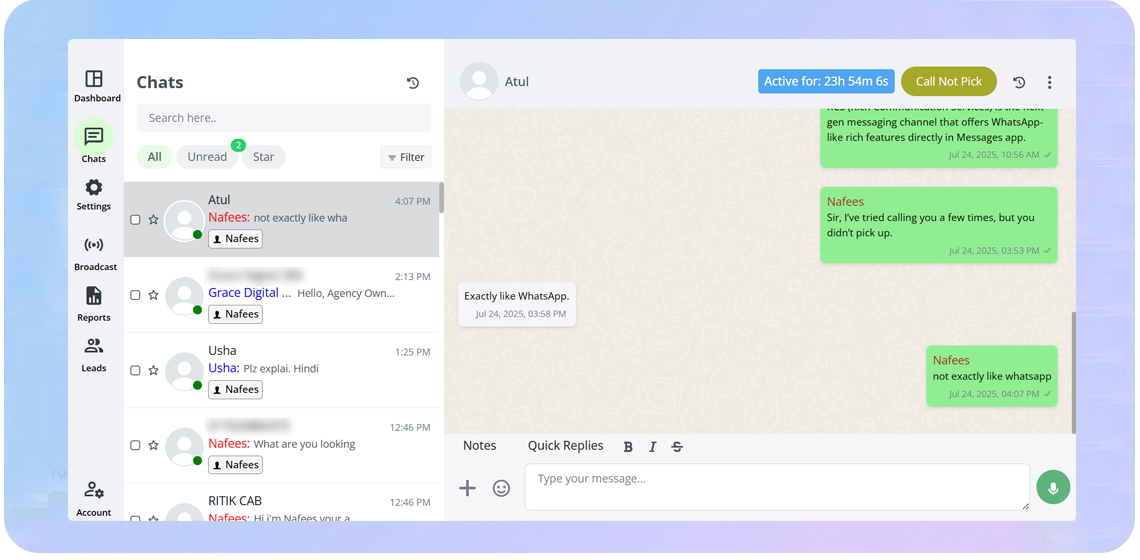Click the 'Plz explai. Hindi' preview text

(281, 369)
